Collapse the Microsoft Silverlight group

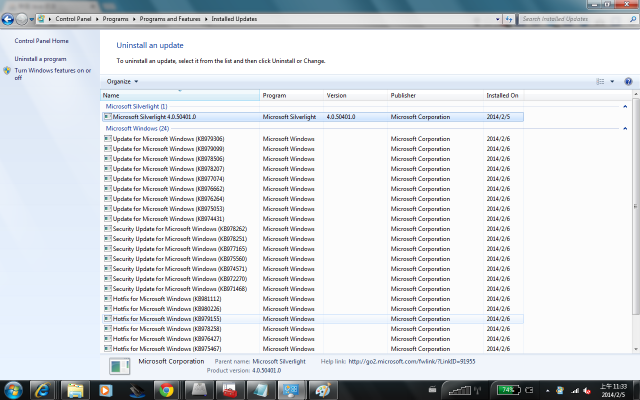625,106
